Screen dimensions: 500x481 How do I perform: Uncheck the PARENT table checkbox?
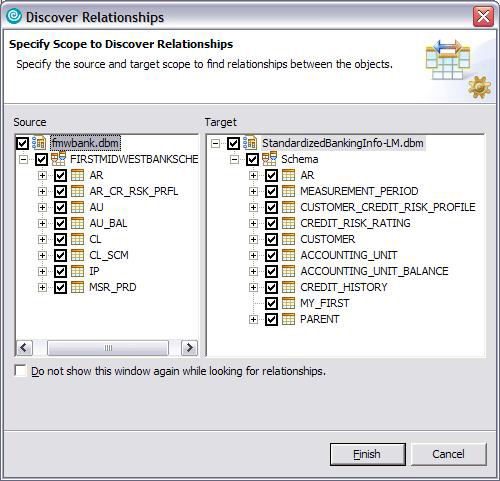271,319
